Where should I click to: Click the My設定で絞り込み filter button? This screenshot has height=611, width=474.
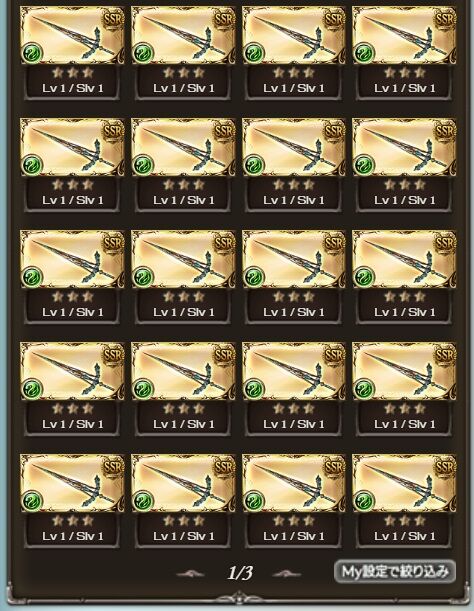(395, 571)
